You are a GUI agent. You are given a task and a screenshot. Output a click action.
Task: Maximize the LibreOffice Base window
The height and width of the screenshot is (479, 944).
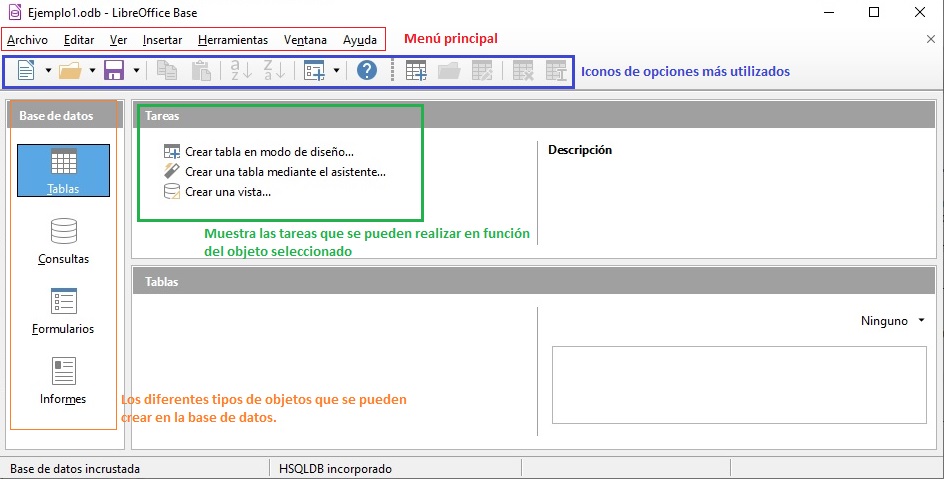point(874,12)
